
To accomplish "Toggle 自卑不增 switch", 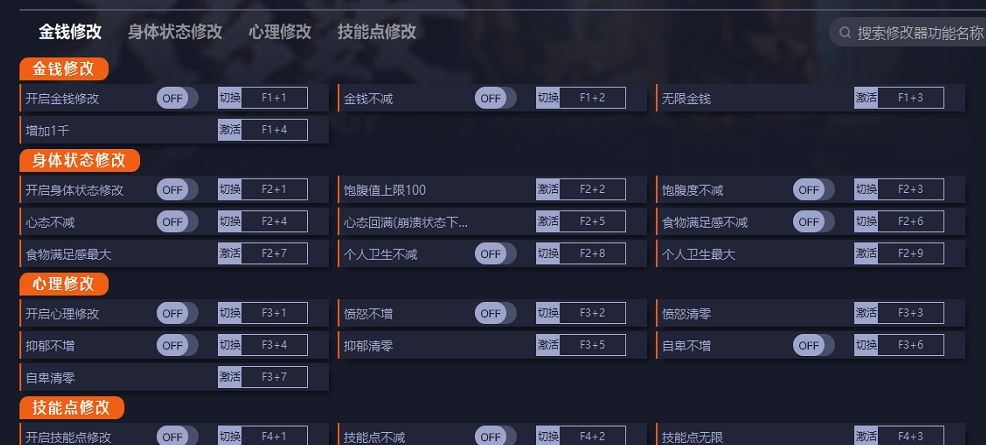I will [813, 346].
